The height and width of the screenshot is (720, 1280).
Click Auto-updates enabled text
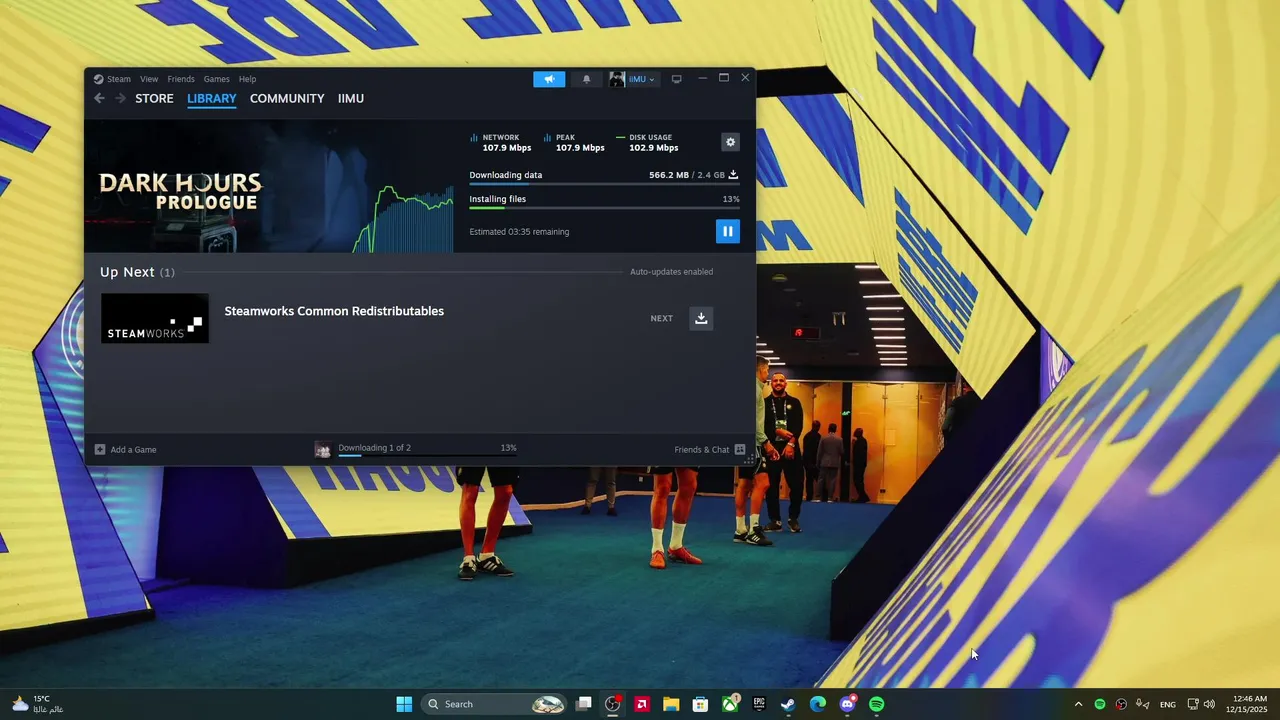pos(671,272)
